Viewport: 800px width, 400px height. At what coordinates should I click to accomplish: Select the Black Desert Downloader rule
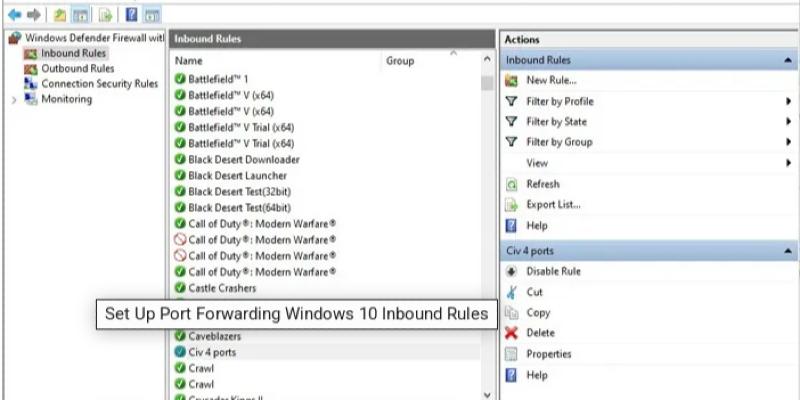coord(244,160)
